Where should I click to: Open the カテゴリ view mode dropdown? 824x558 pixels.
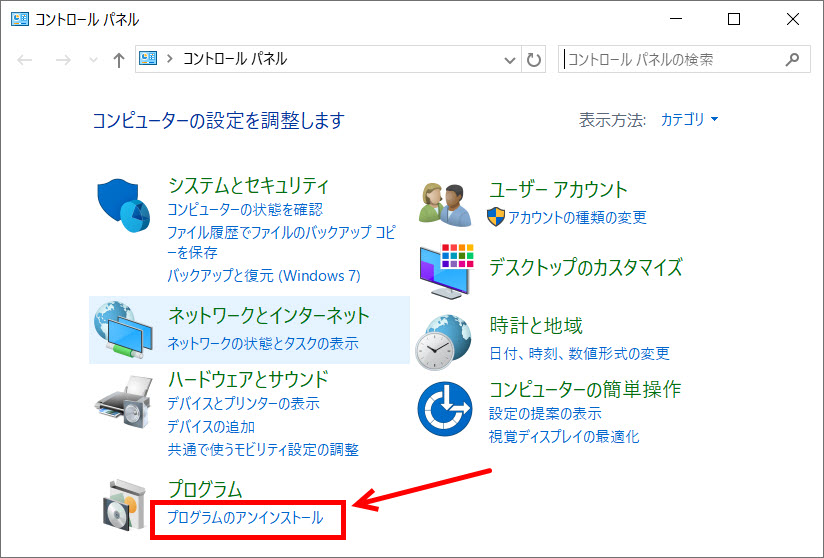[x=689, y=120]
